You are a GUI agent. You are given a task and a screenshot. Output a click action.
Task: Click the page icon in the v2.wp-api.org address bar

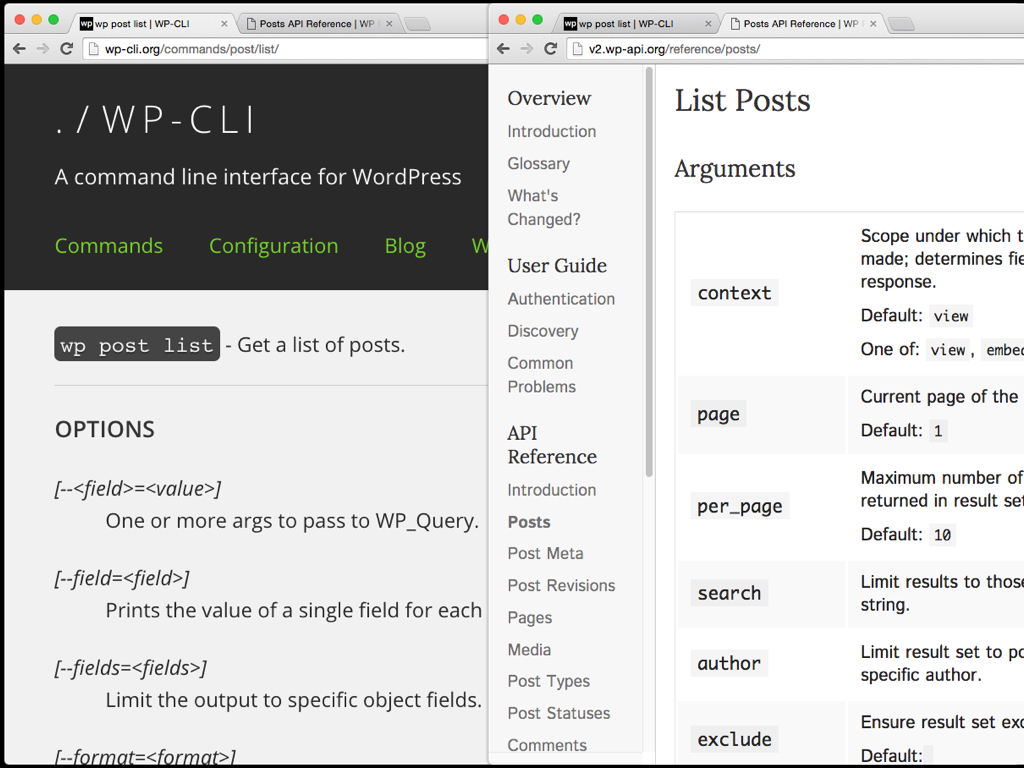577,49
